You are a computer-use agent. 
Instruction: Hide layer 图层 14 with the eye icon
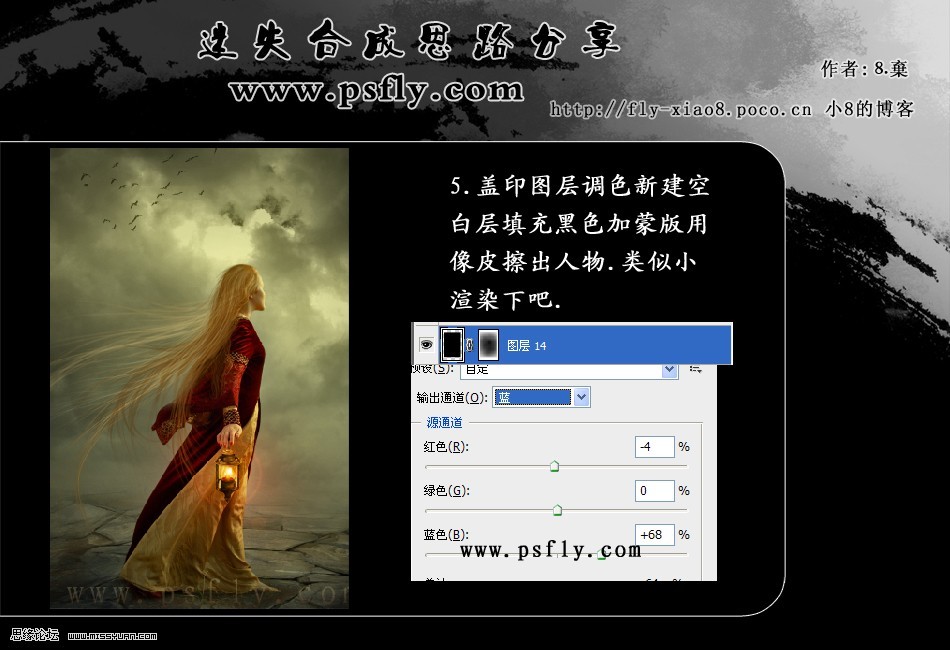pos(427,345)
